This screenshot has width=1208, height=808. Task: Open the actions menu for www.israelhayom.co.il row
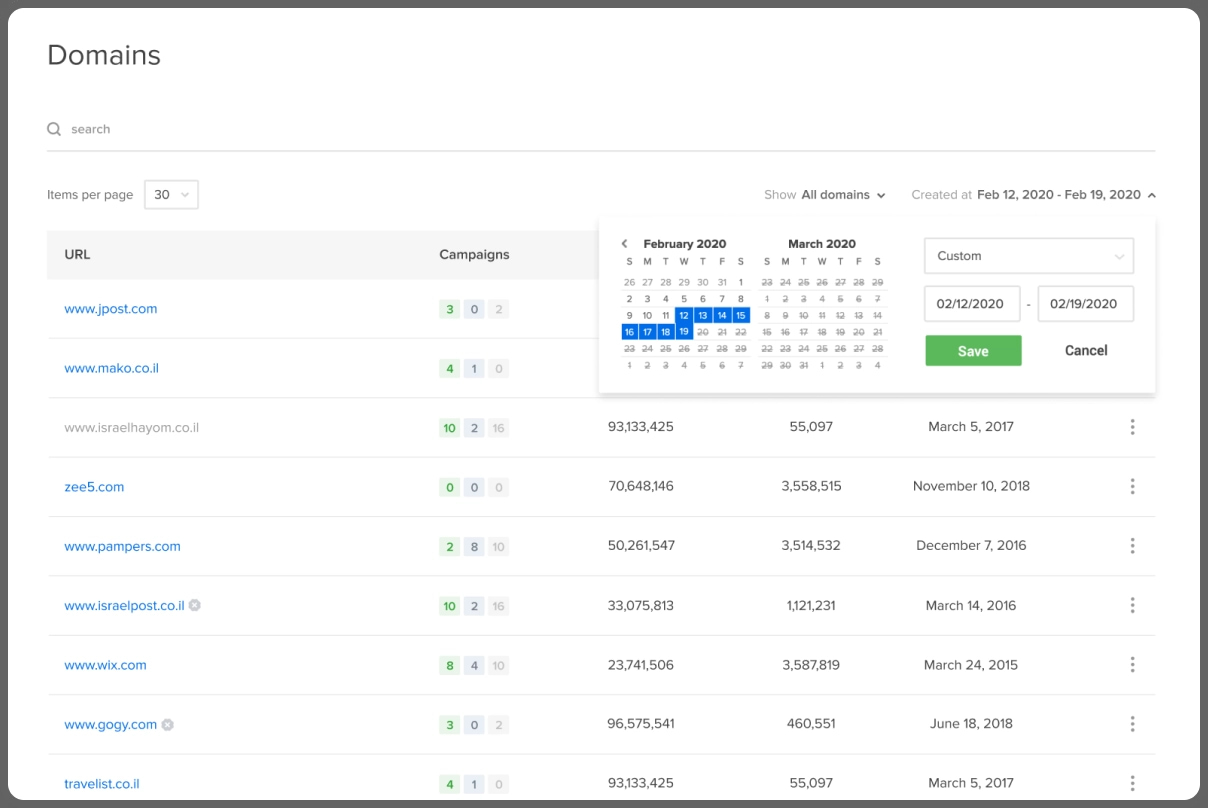(x=1132, y=427)
